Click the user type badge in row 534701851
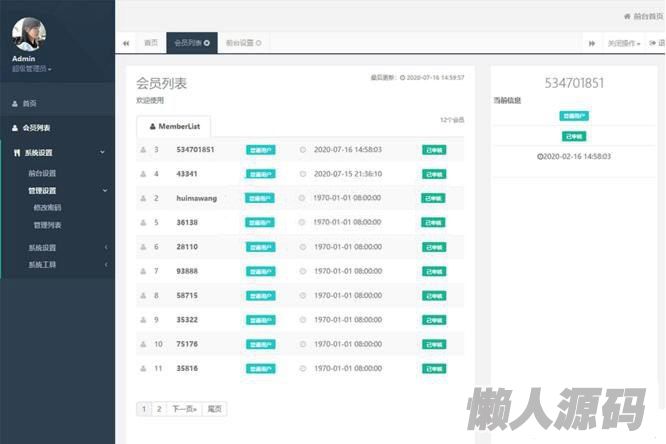Screen dimensions: 666x444 [261, 150]
